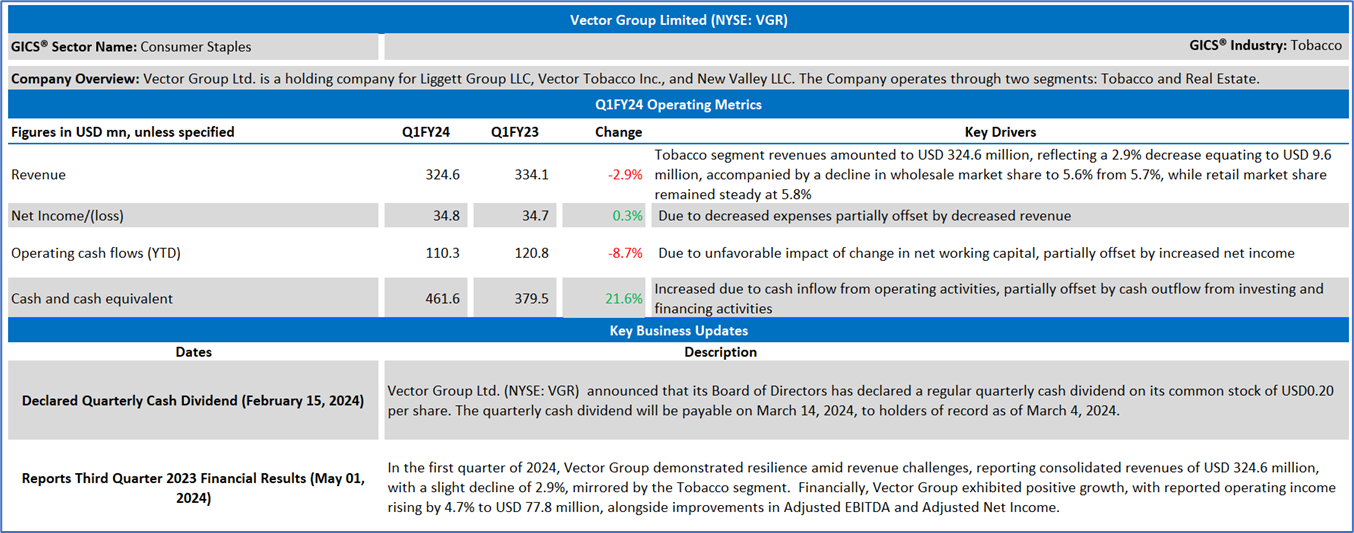
Task: Click the Key Drivers column header
Action: pyautogui.click(x=1000, y=132)
